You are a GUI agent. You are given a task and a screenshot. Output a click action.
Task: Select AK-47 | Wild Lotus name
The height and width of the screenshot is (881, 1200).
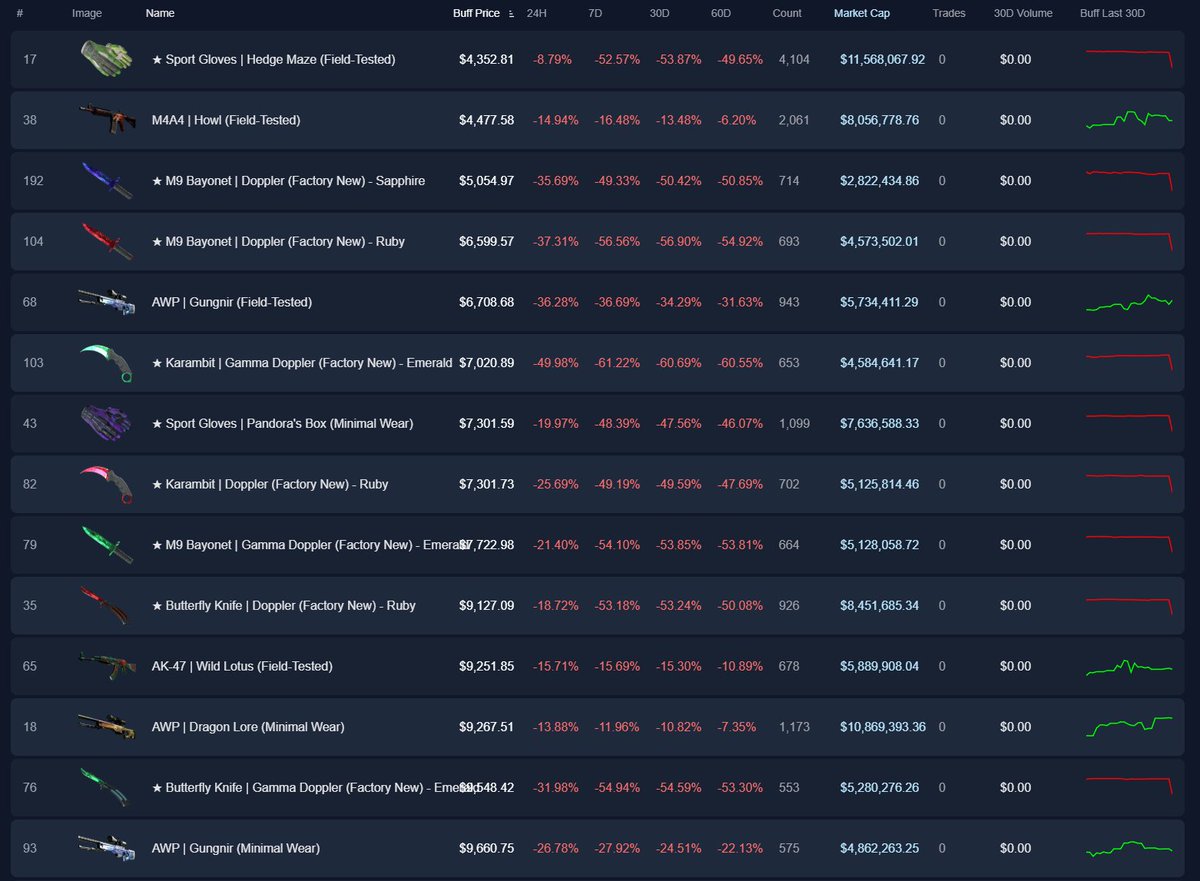[242, 666]
